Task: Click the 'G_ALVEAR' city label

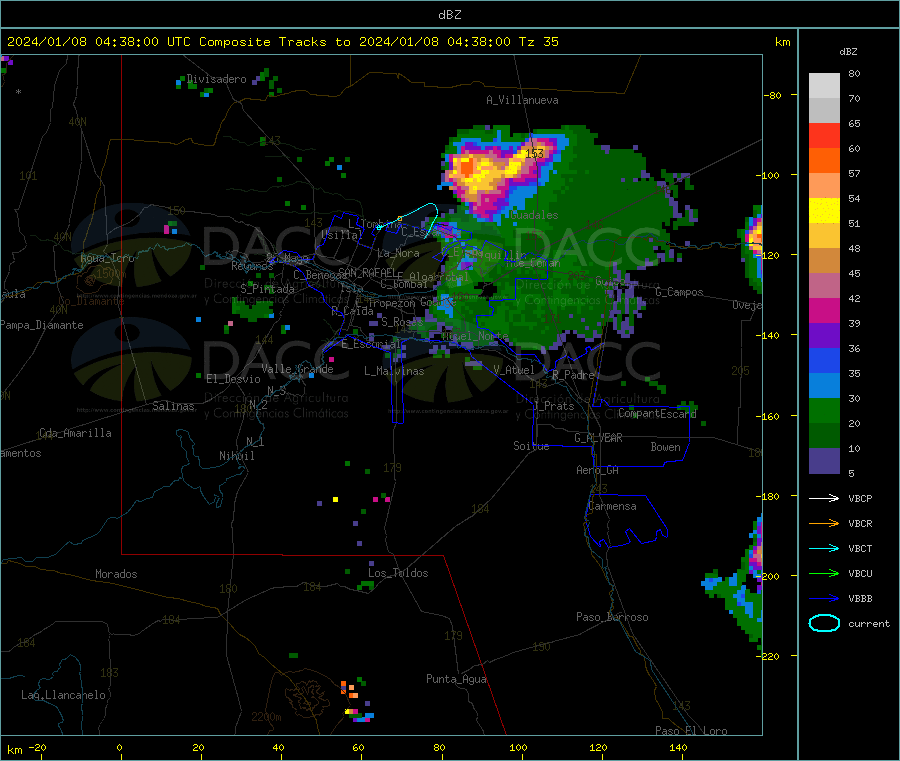Action: coord(598,438)
